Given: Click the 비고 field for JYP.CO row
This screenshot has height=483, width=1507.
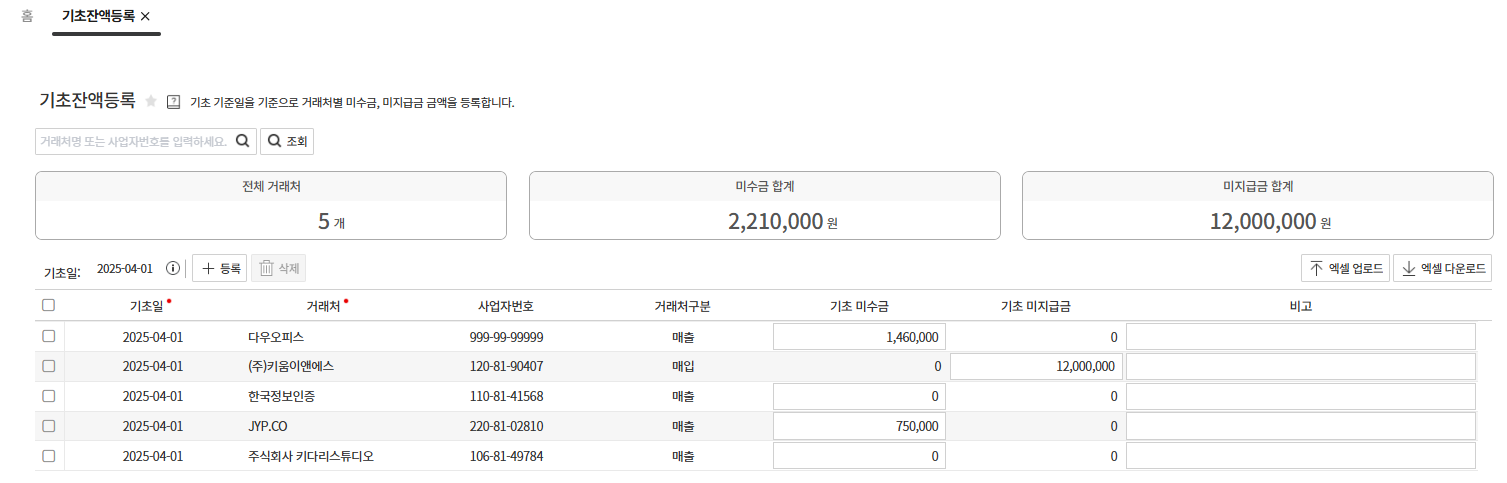Looking at the screenshot, I should [x=1300, y=427].
